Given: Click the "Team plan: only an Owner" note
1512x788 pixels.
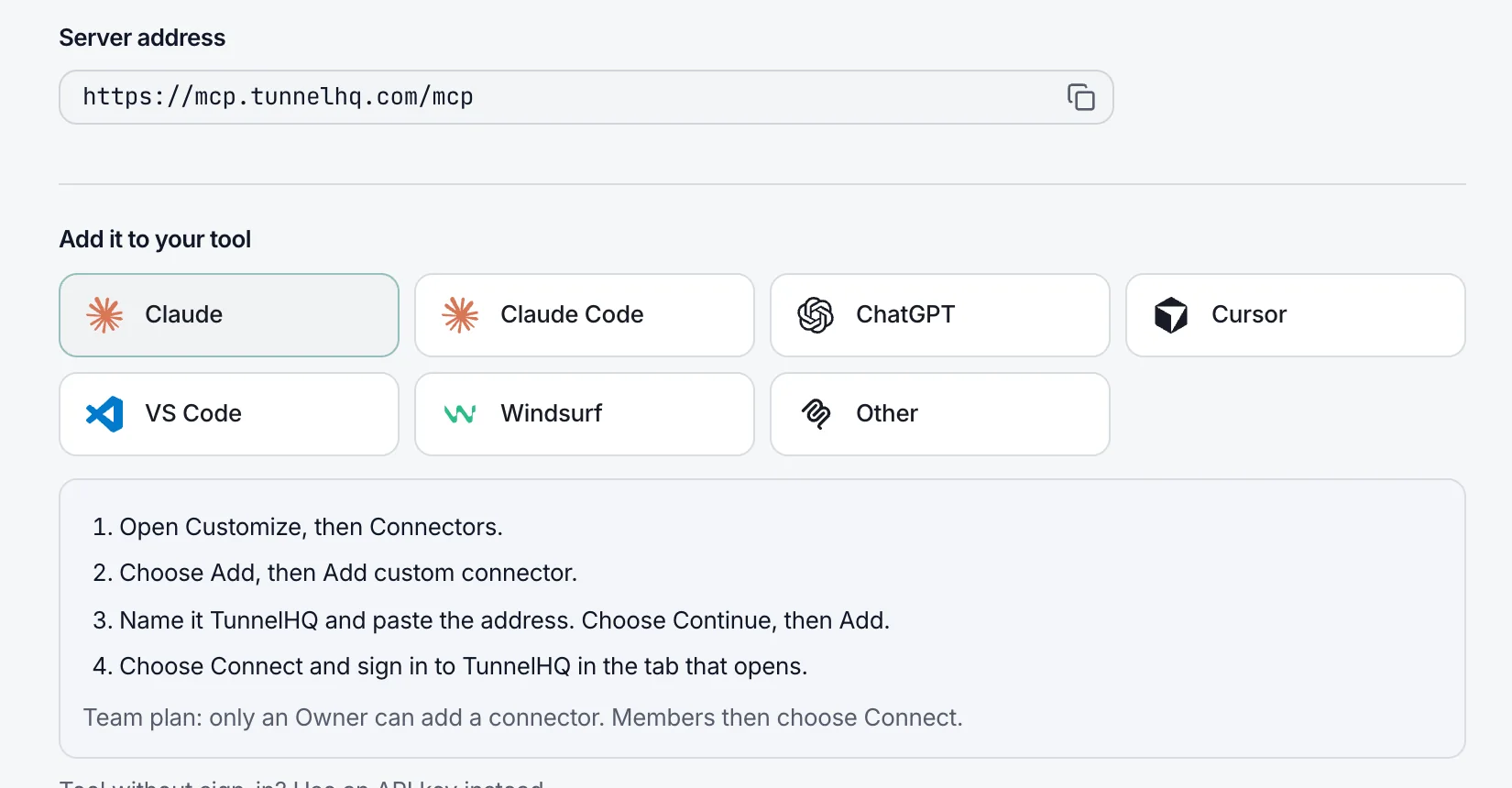Looking at the screenshot, I should coord(523,717).
